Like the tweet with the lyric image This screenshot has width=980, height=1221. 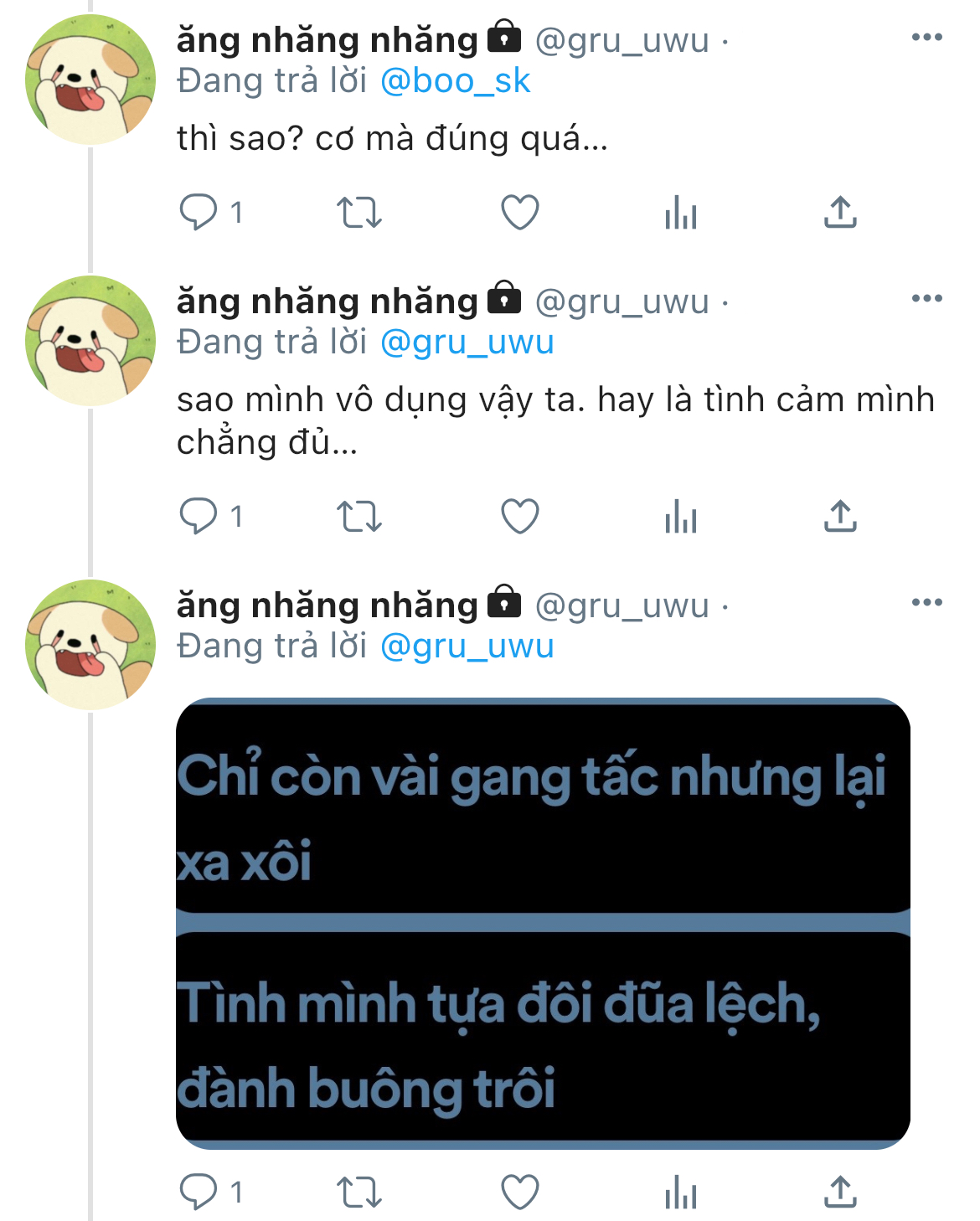[520, 1192]
